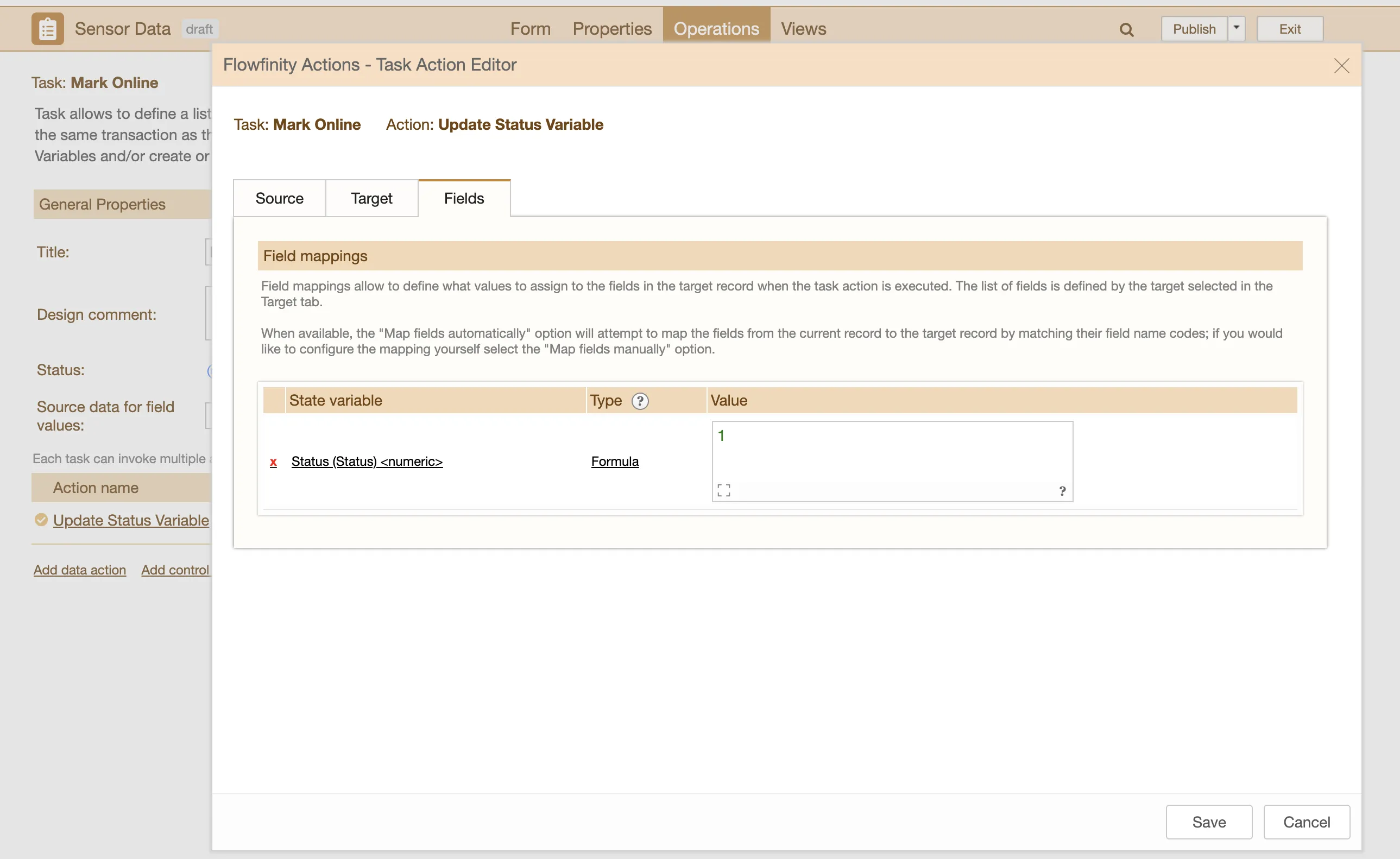Viewport: 1400px width, 859px height.
Task: Remove the Status mapping with the red x
Action: pyautogui.click(x=273, y=462)
